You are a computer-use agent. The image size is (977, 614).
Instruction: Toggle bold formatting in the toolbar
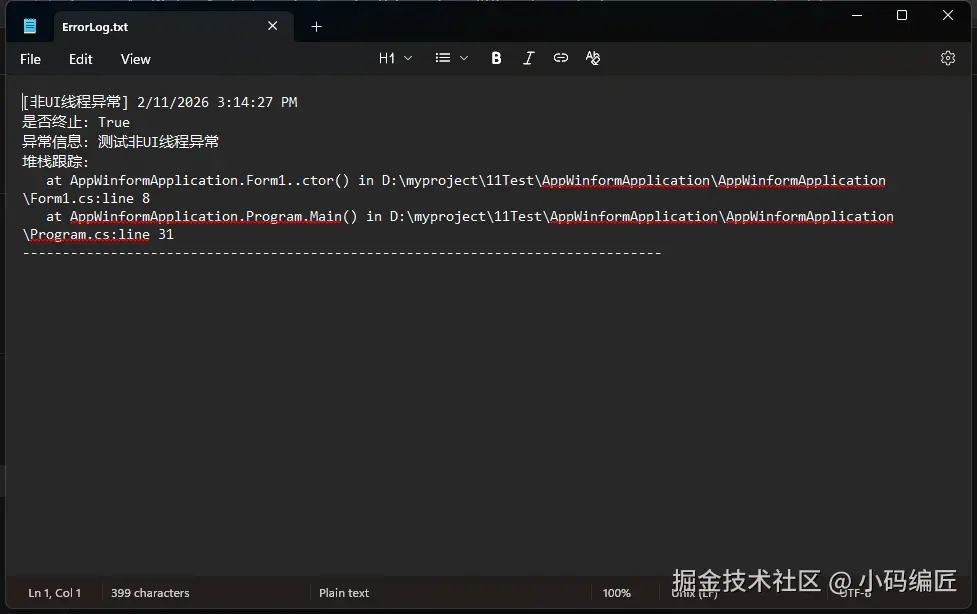(496, 58)
